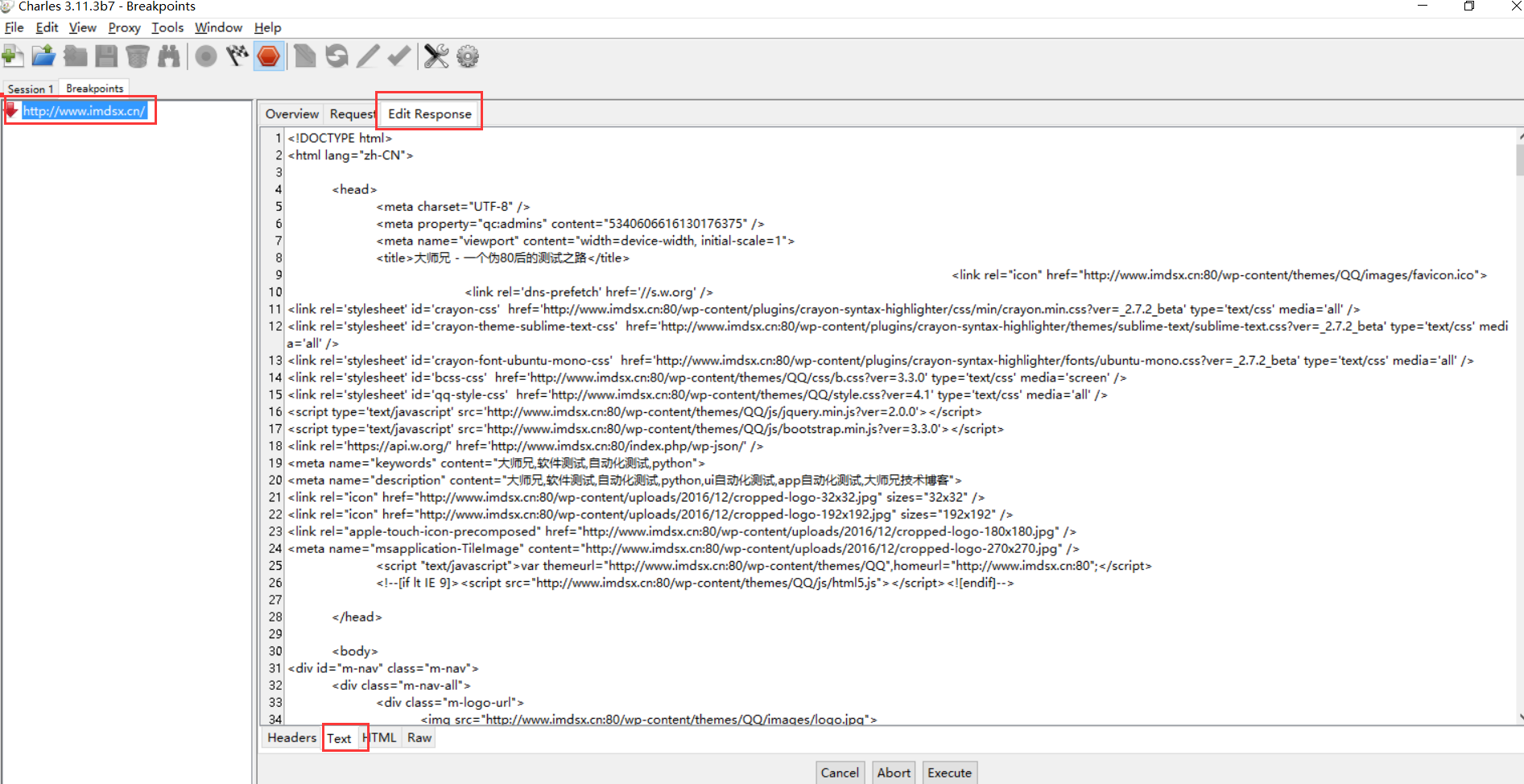This screenshot has width=1524, height=784.
Task: Click the m-logo-url div line
Action: click(450, 702)
